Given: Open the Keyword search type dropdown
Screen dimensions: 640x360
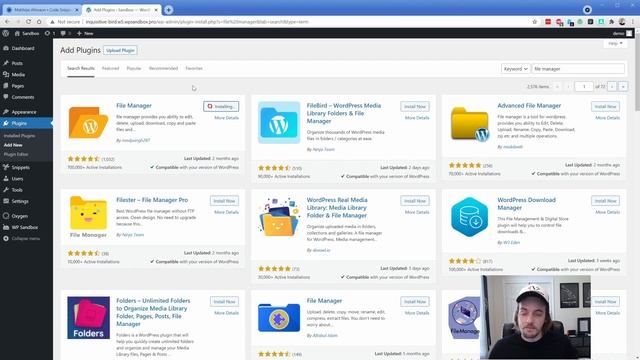Looking at the screenshot, I should [x=515, y=69].
